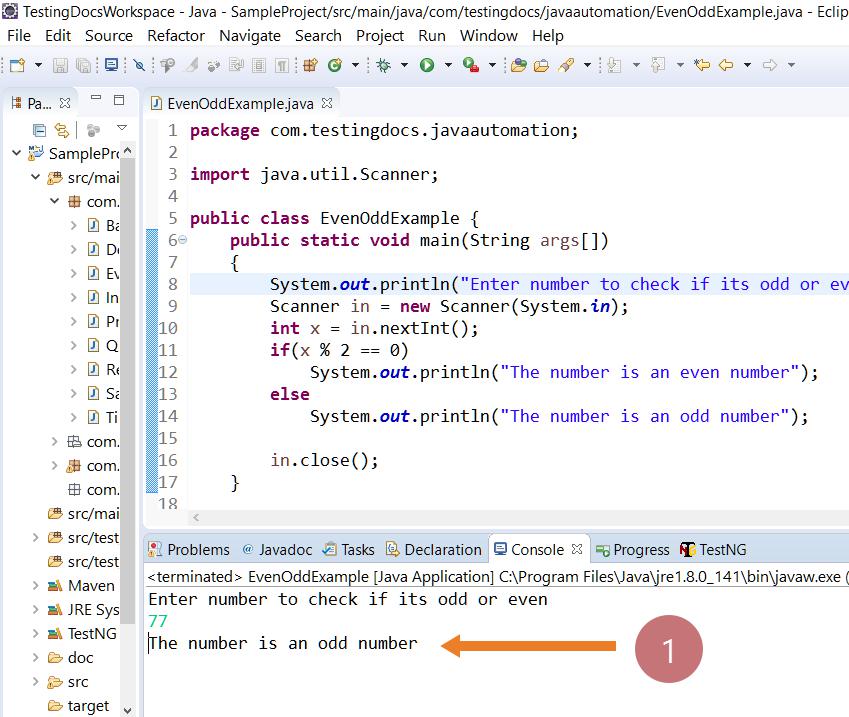
Task: Toggle Show Whitespace Characters pilcrow icon
Action: point(282,66)
